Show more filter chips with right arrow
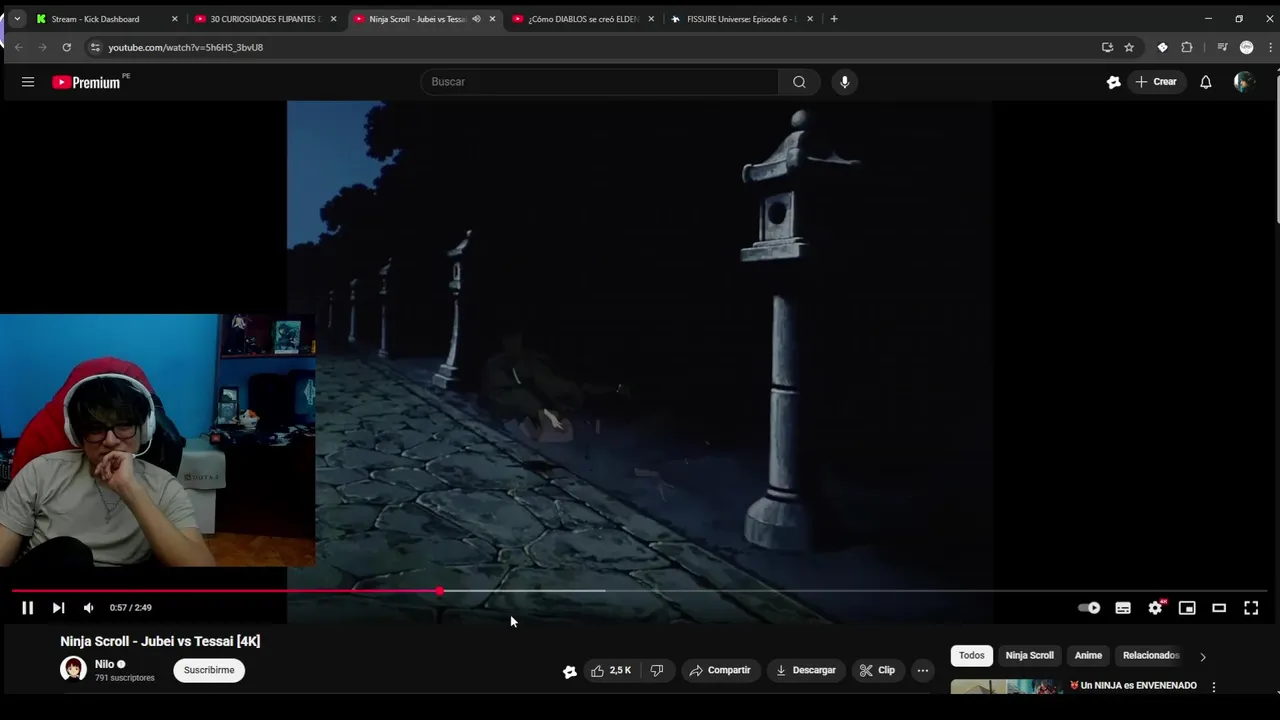Image resolution: width=1280 pixels, height=720 pixels. point(1203,657)
